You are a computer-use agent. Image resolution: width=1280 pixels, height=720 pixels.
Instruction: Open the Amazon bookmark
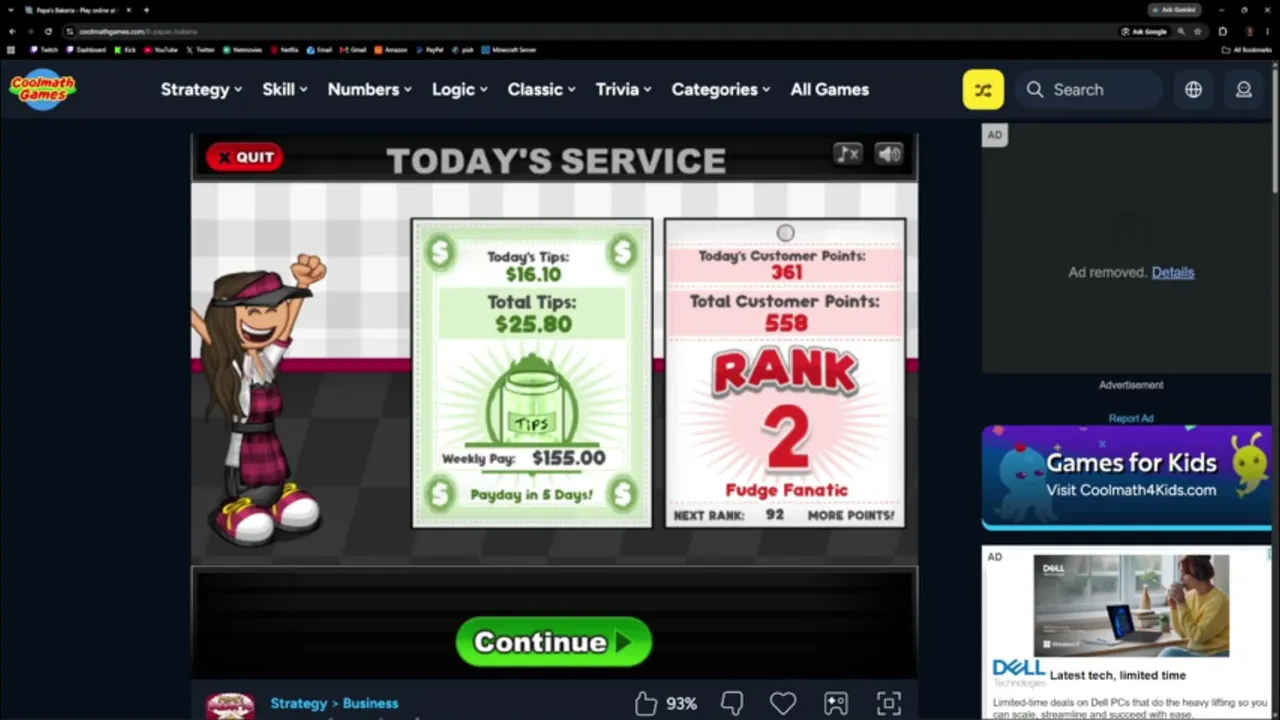point(391,49)
